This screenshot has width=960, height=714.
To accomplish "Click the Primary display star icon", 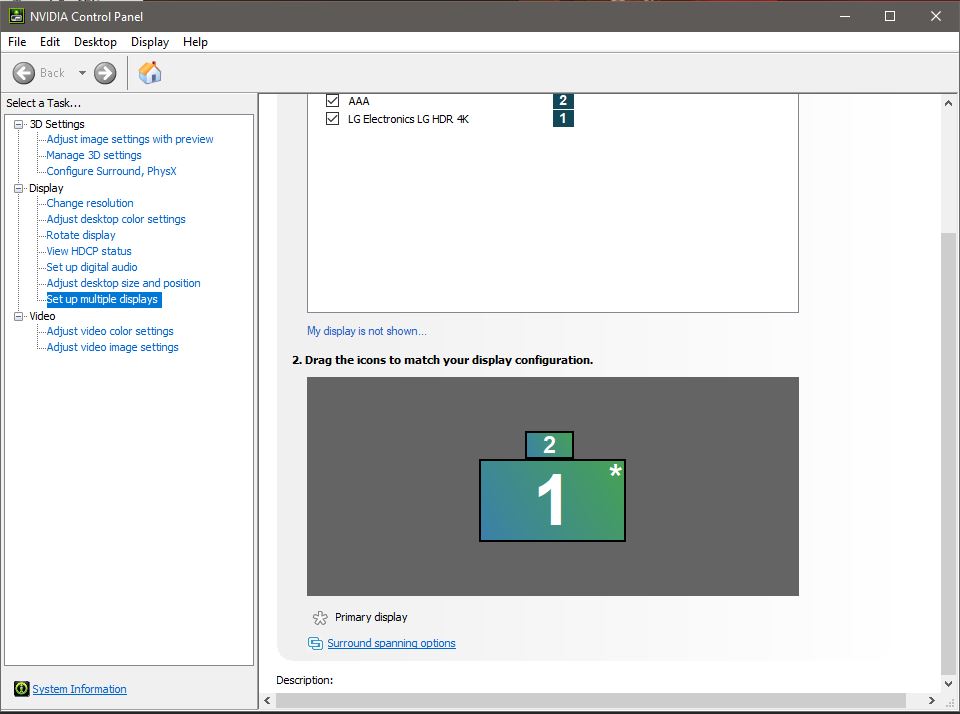I will point(320,617).
